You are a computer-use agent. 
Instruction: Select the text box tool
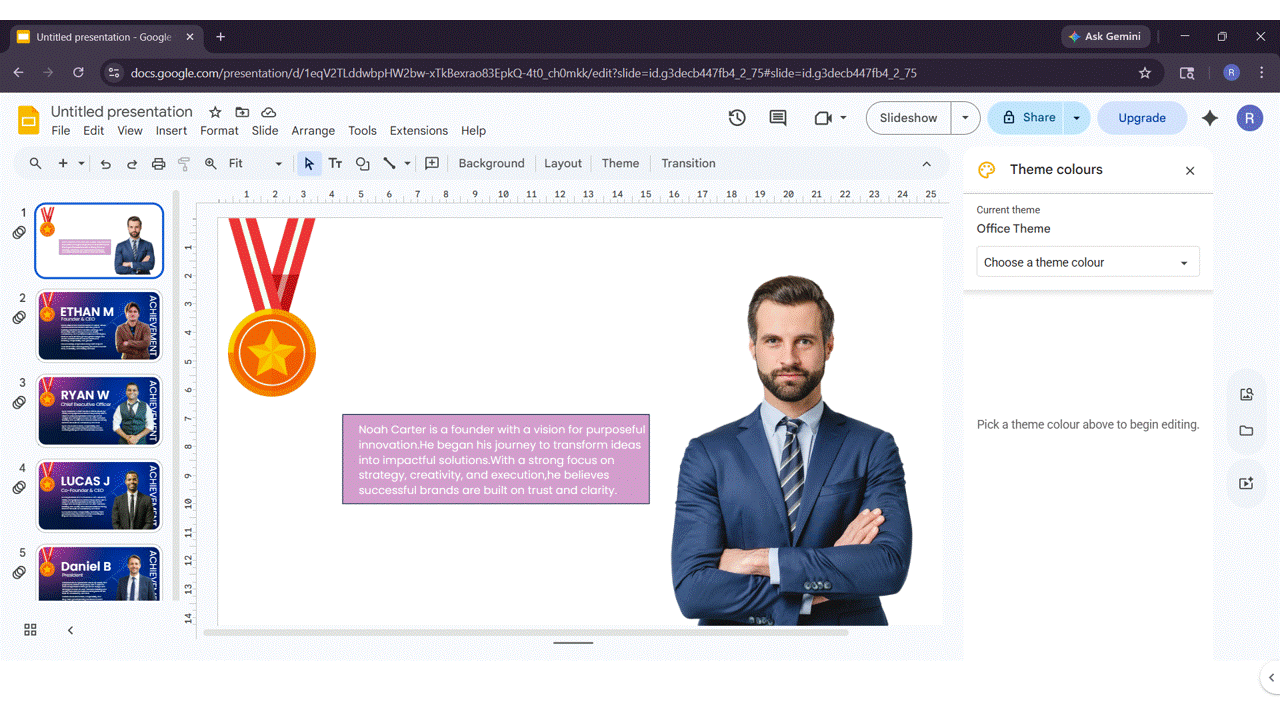335,163
